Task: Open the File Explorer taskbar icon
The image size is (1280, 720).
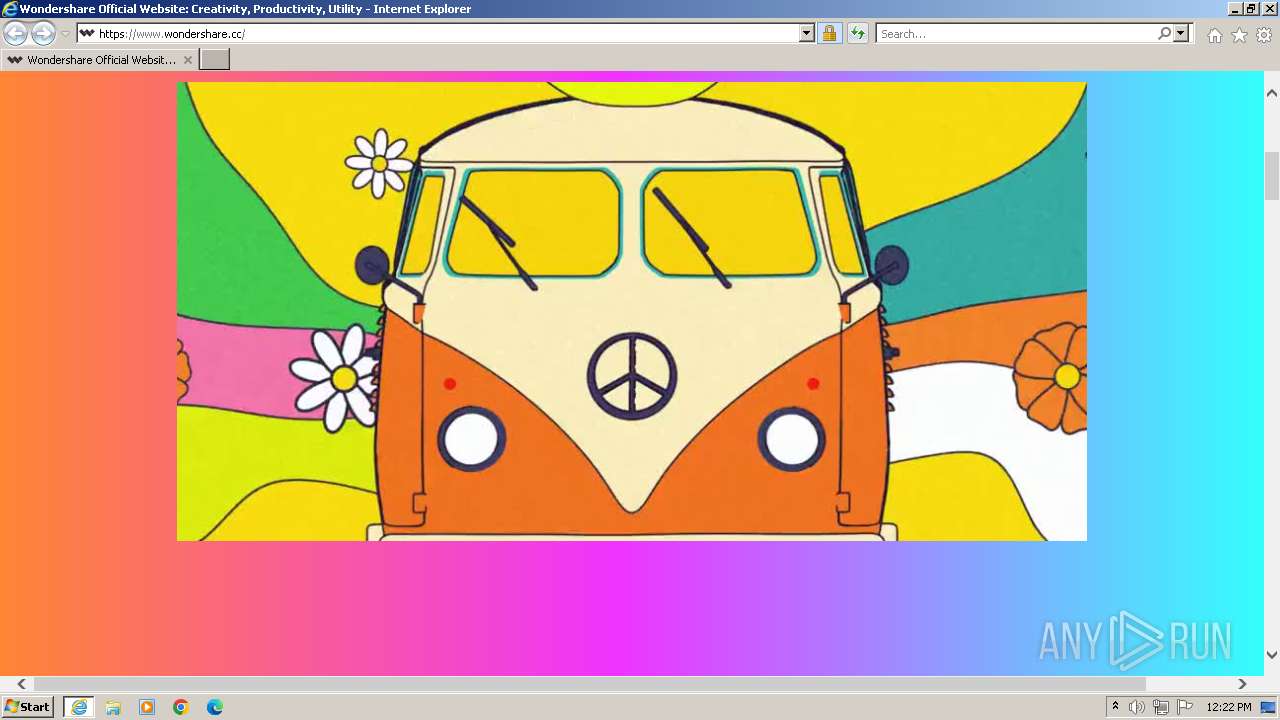Action: tap(113, 707)
